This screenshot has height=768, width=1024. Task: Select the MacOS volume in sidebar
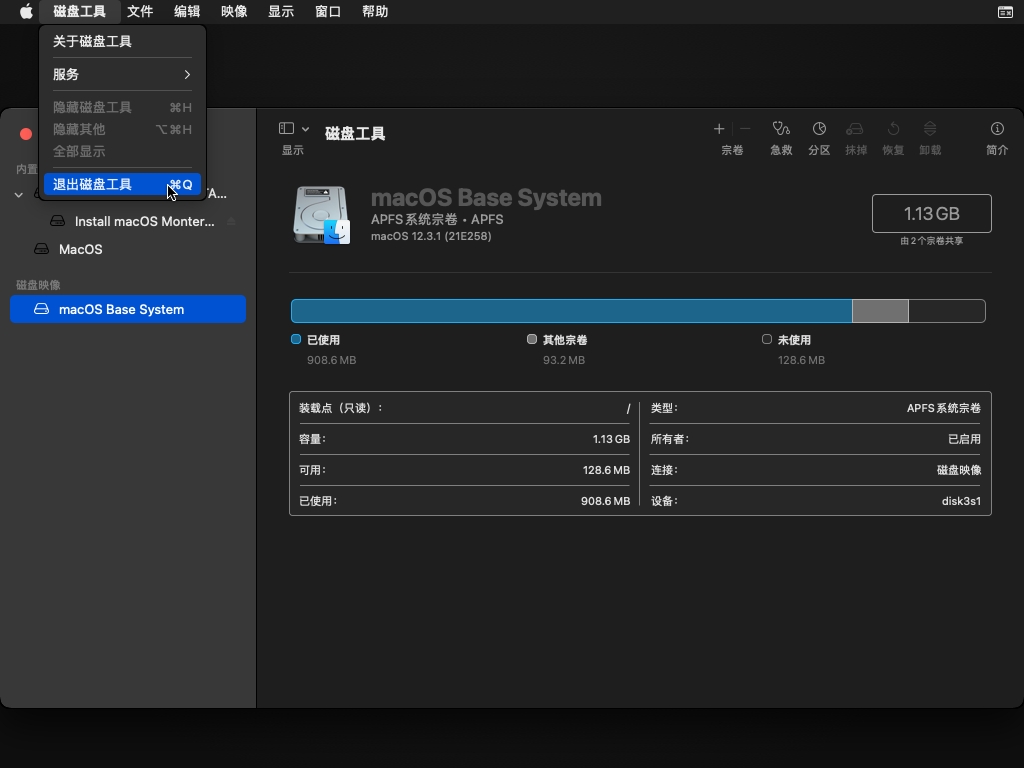(80, 249)
